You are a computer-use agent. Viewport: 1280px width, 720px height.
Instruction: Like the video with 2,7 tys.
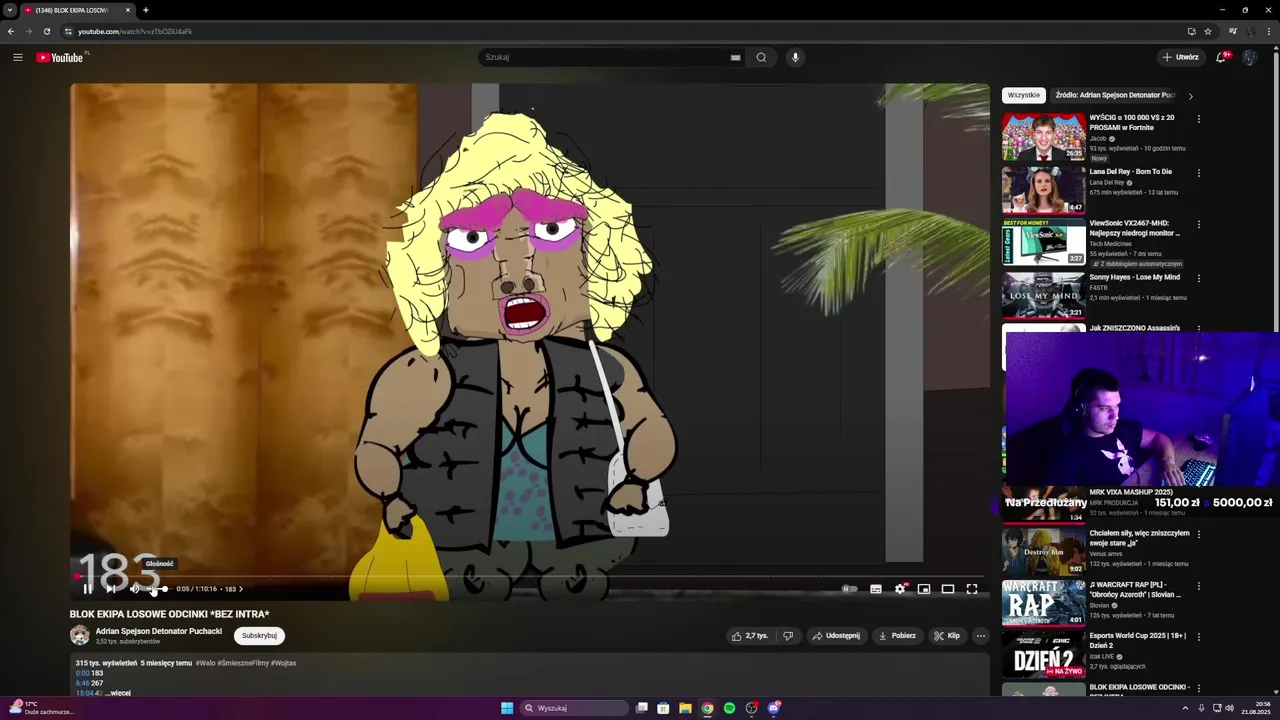(x=750, y=635)
